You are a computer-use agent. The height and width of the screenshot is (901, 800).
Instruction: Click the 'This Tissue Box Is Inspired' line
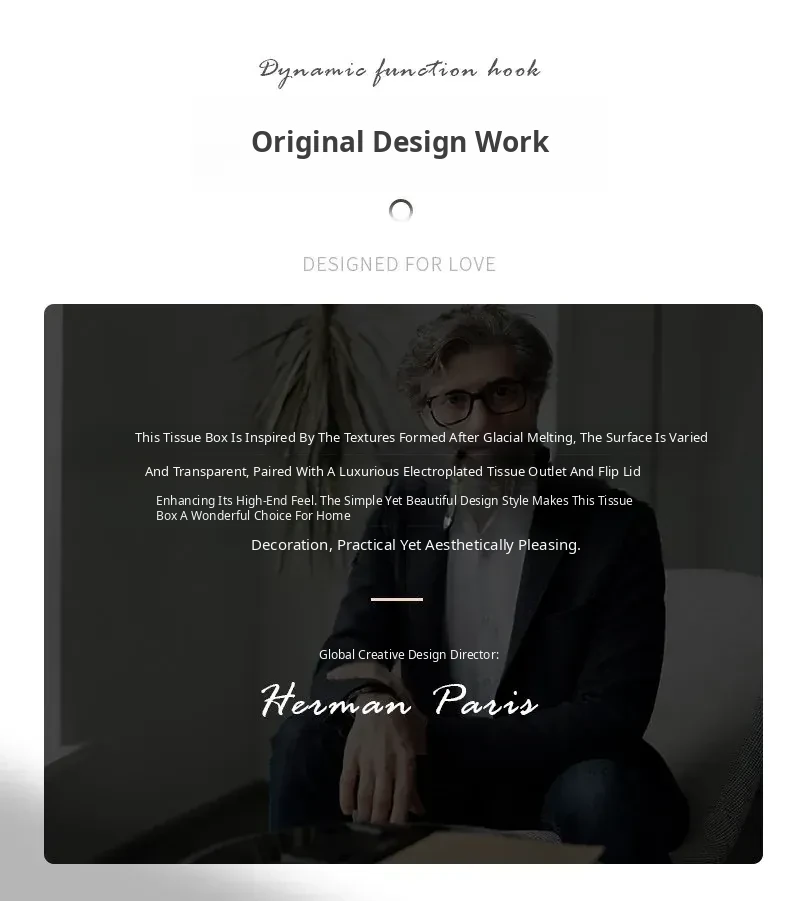[421, 437]
